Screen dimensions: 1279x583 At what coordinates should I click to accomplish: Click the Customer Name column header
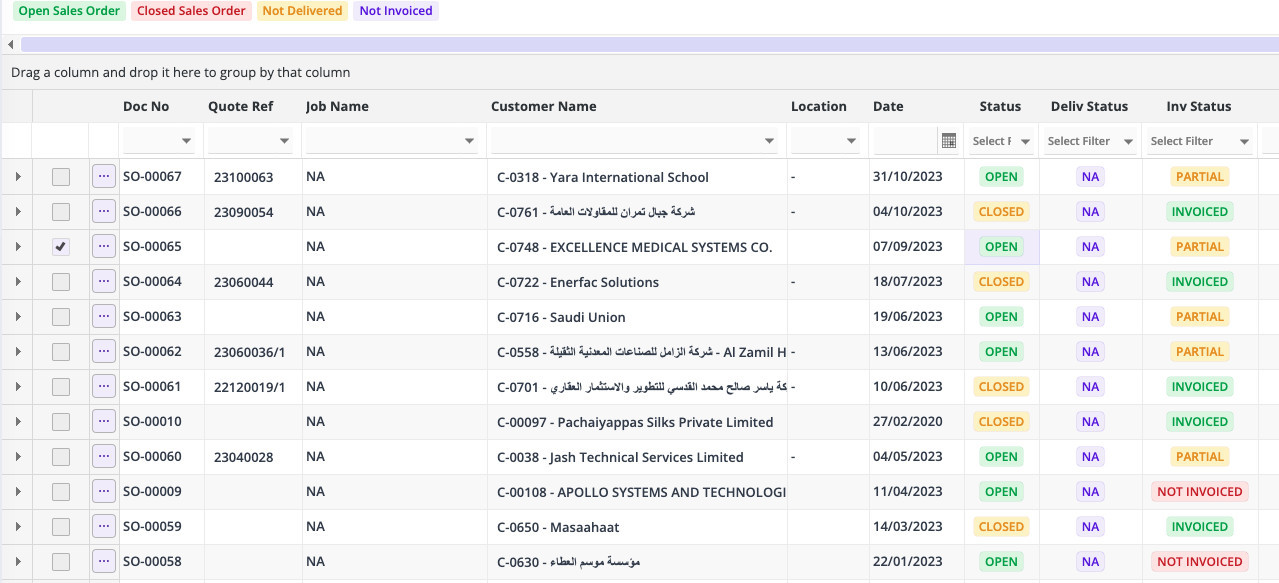pyautogui.click(x=543, y=106)
